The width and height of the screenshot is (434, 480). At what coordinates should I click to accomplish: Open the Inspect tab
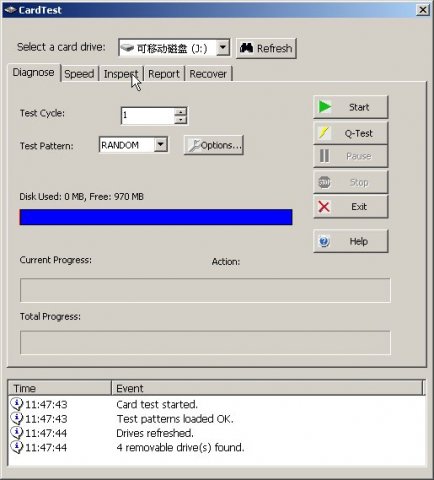pyautogui.click(x=121, y=74)
